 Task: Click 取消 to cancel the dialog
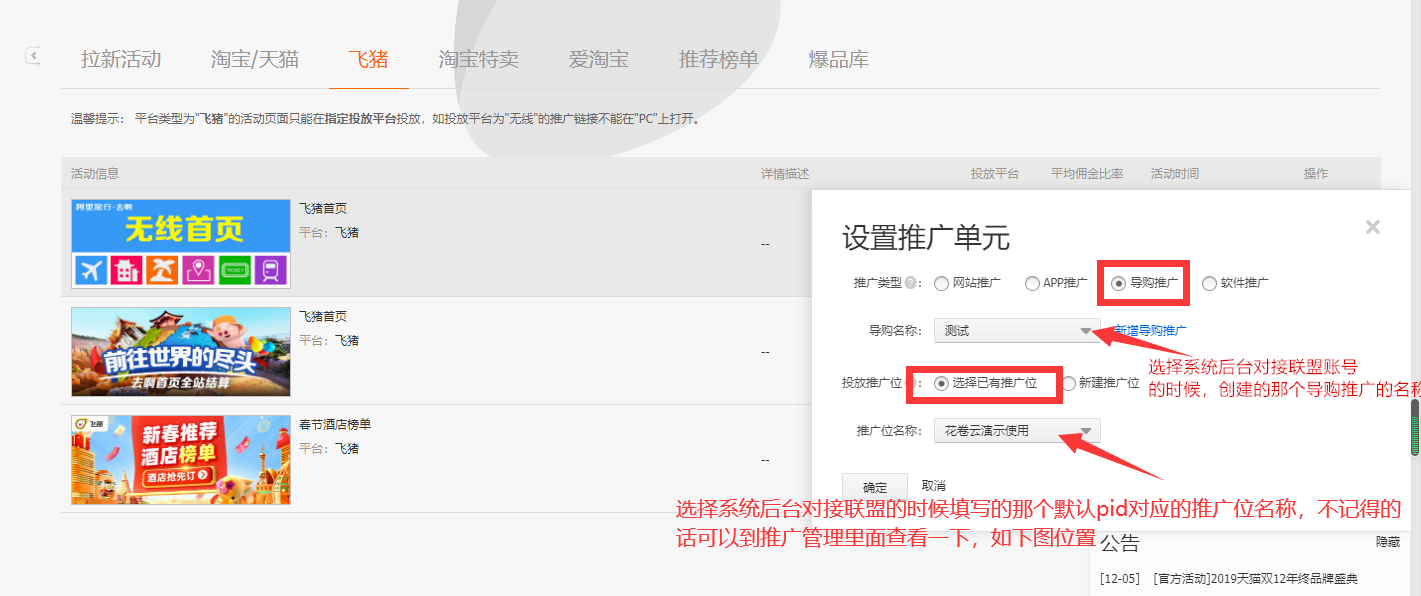(933, 485)
